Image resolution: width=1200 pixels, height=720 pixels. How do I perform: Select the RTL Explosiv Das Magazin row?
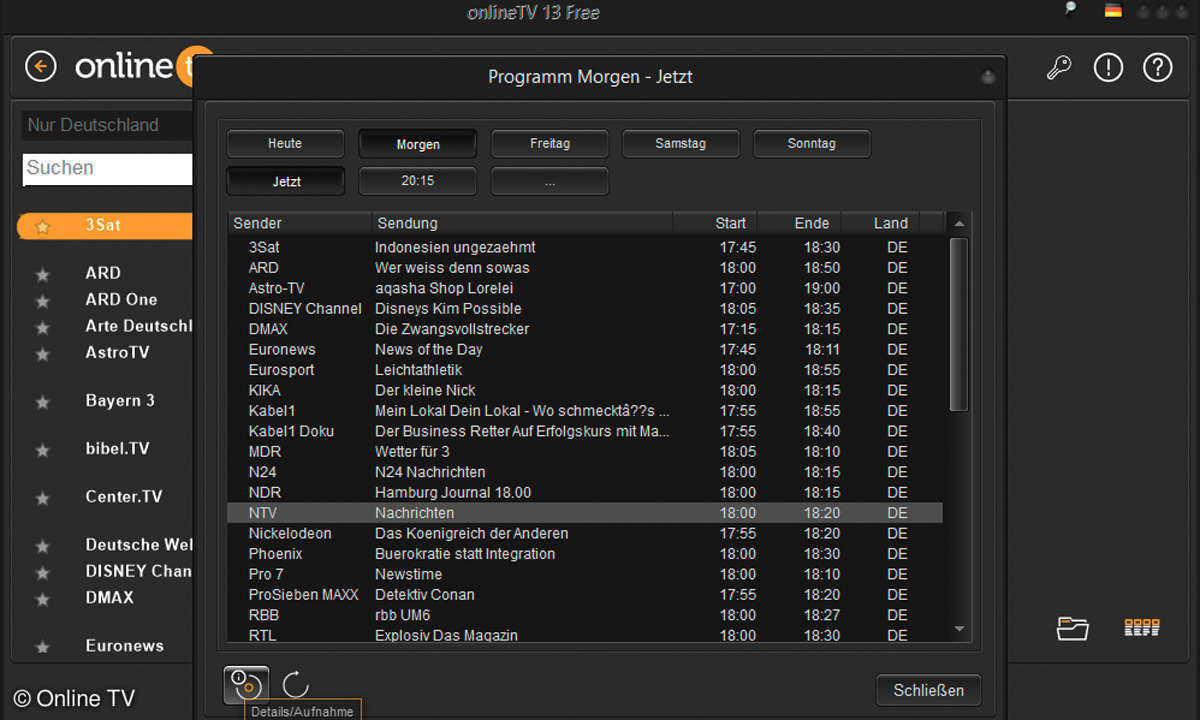pyautogui.click(x=585, y=634)
